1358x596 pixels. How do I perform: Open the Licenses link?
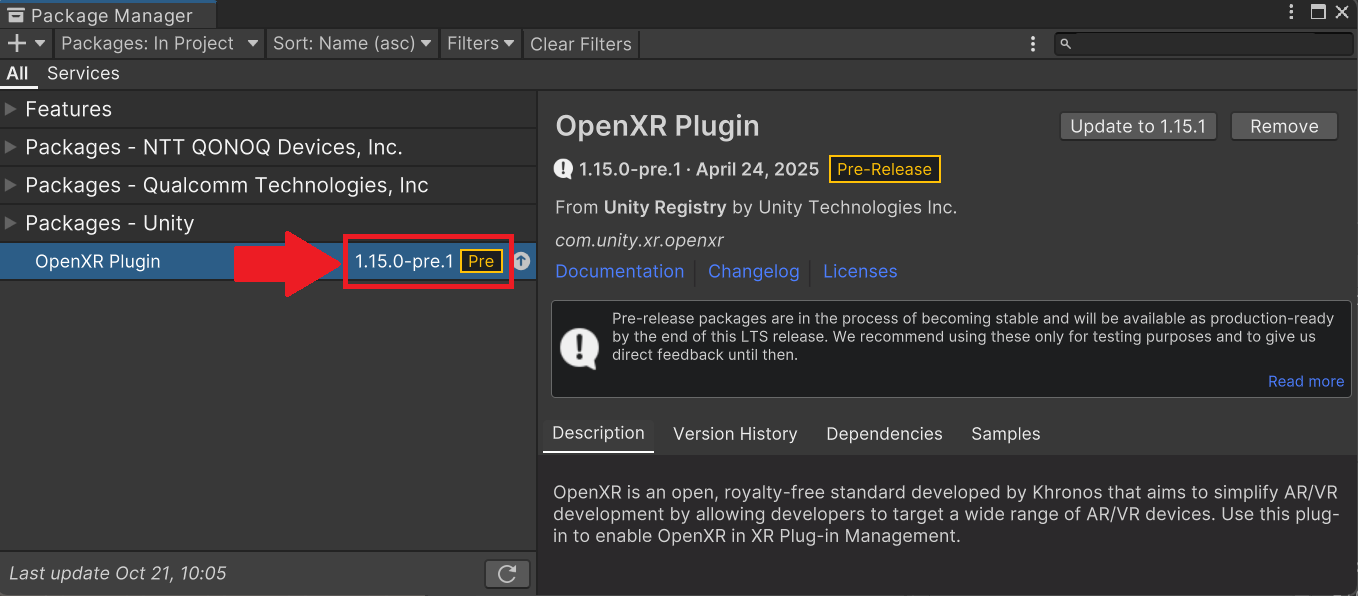(860, 271)
